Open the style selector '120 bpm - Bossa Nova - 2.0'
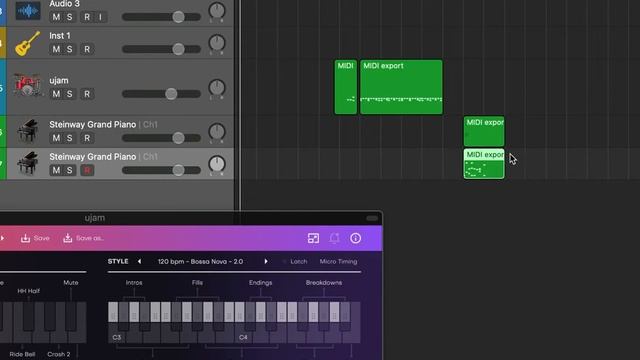 pyautogui.click(x=200, y=261)
